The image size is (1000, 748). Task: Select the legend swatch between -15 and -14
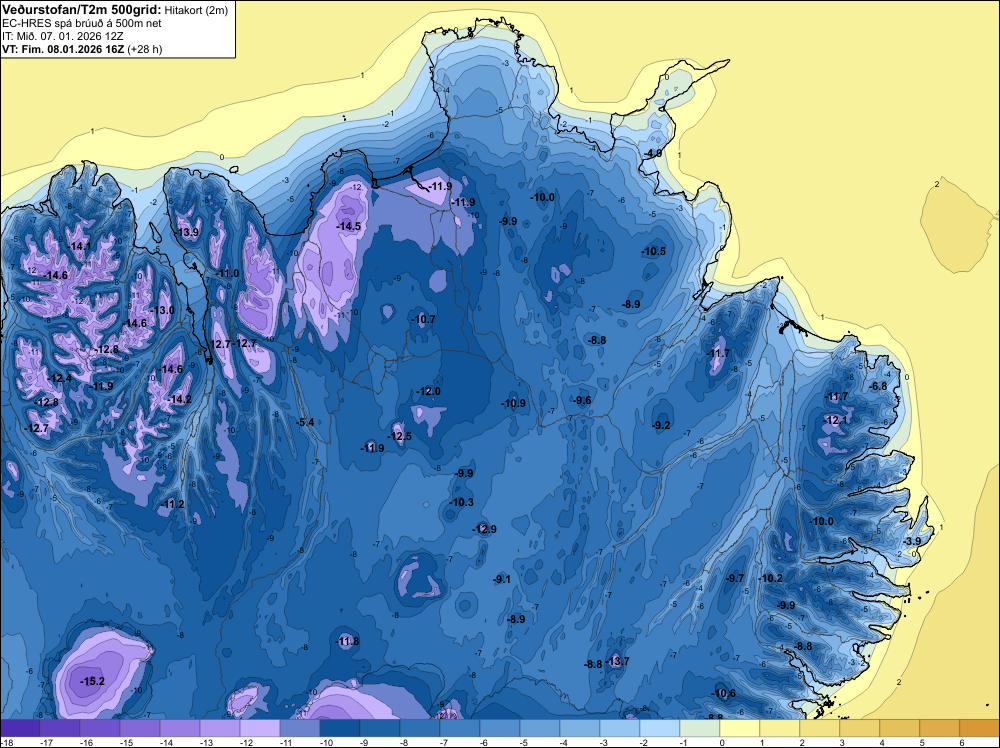tap(140, 728)
